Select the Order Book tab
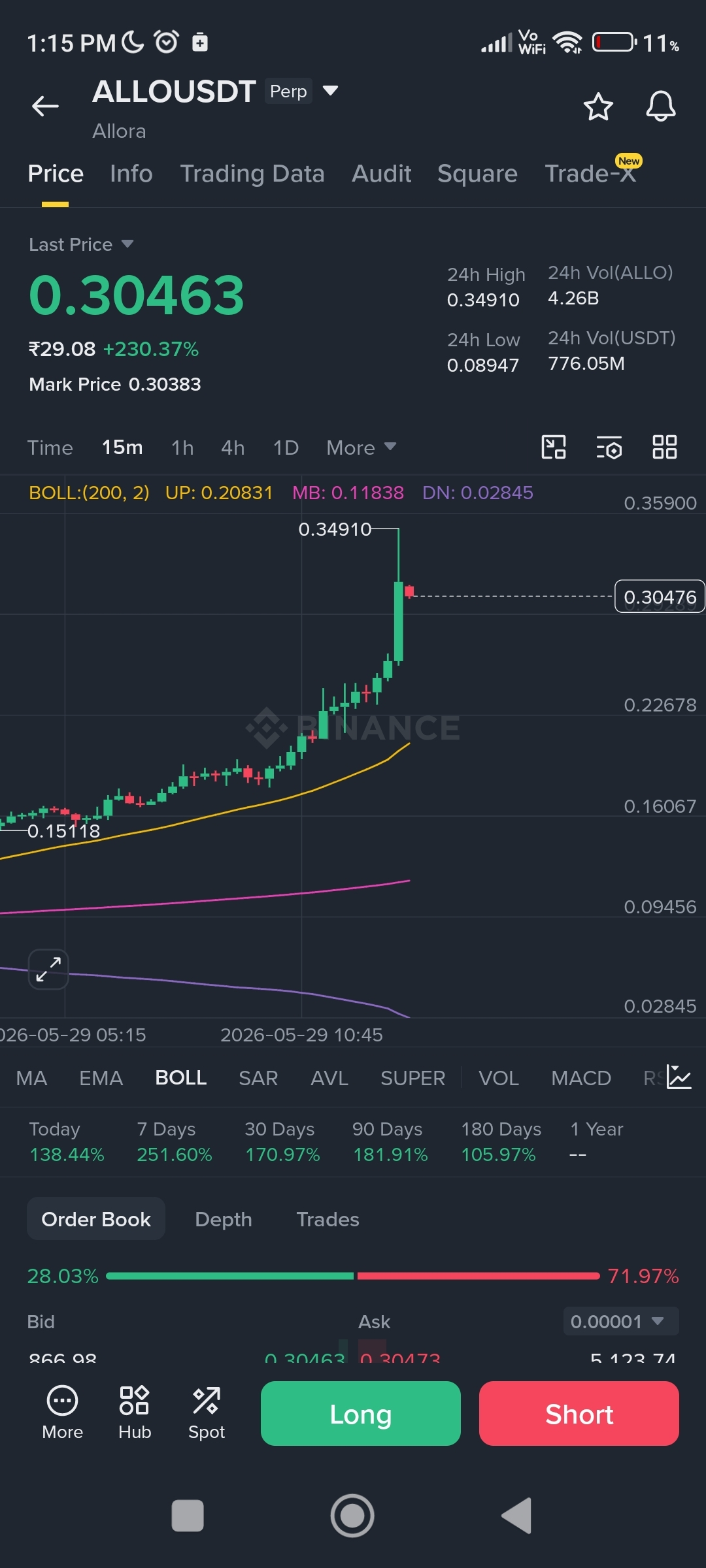This screenshot has height=1568, width=706. point(96,1219)
